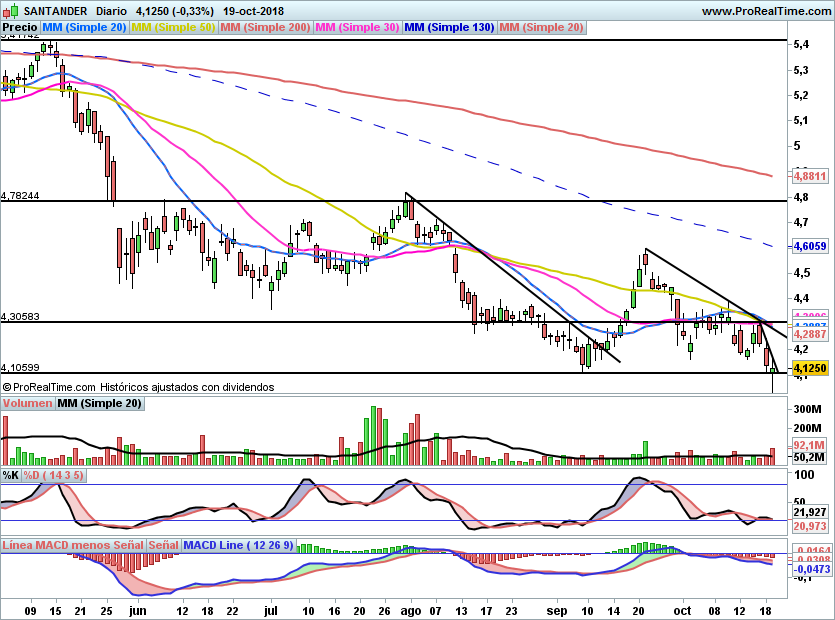Click the Volumen panel label
Screen dimensions: 835x620
(28, 403)
